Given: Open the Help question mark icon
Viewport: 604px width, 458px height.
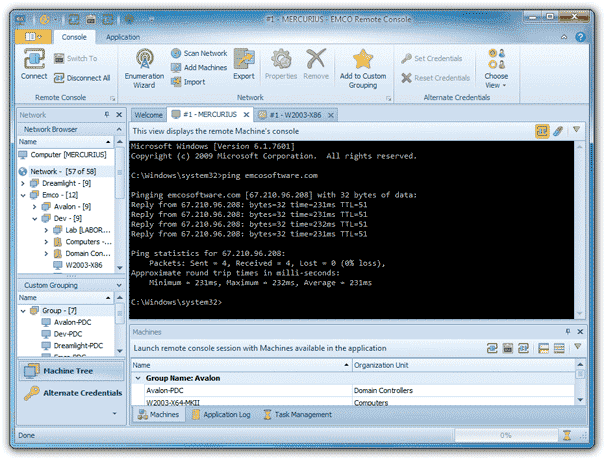Looking at the screenshot, I should tap(580, 37).
